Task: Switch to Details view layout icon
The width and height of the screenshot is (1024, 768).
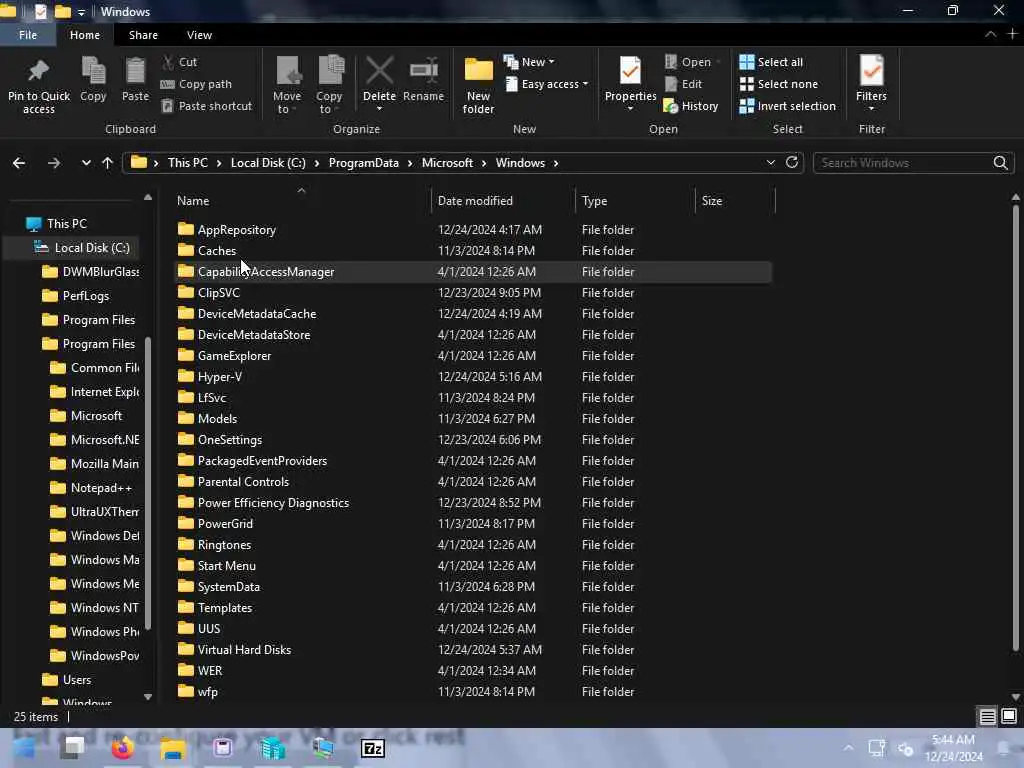Action: (x=987, y=717)
